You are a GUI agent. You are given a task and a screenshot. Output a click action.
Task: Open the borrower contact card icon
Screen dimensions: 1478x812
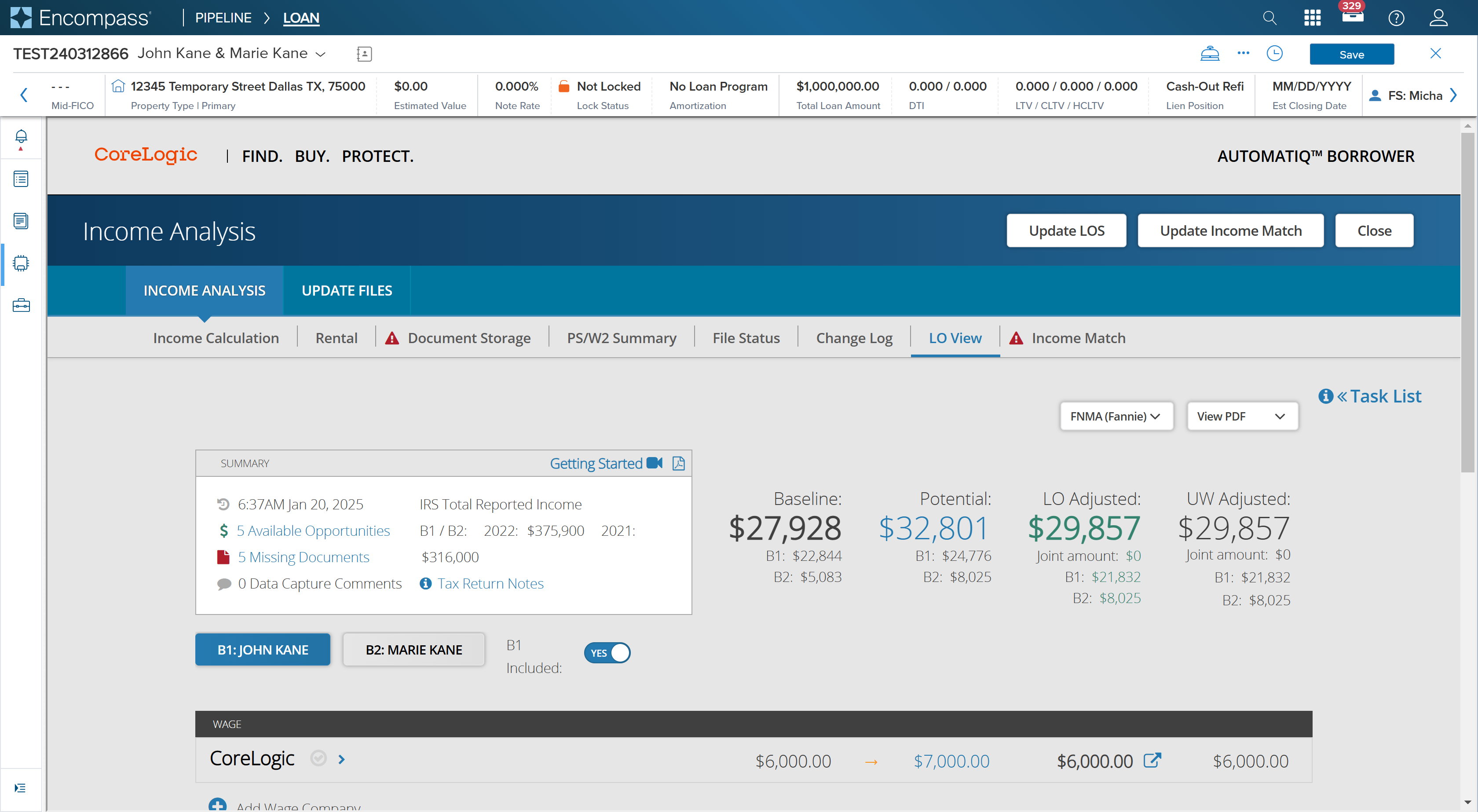click(364, 54)
